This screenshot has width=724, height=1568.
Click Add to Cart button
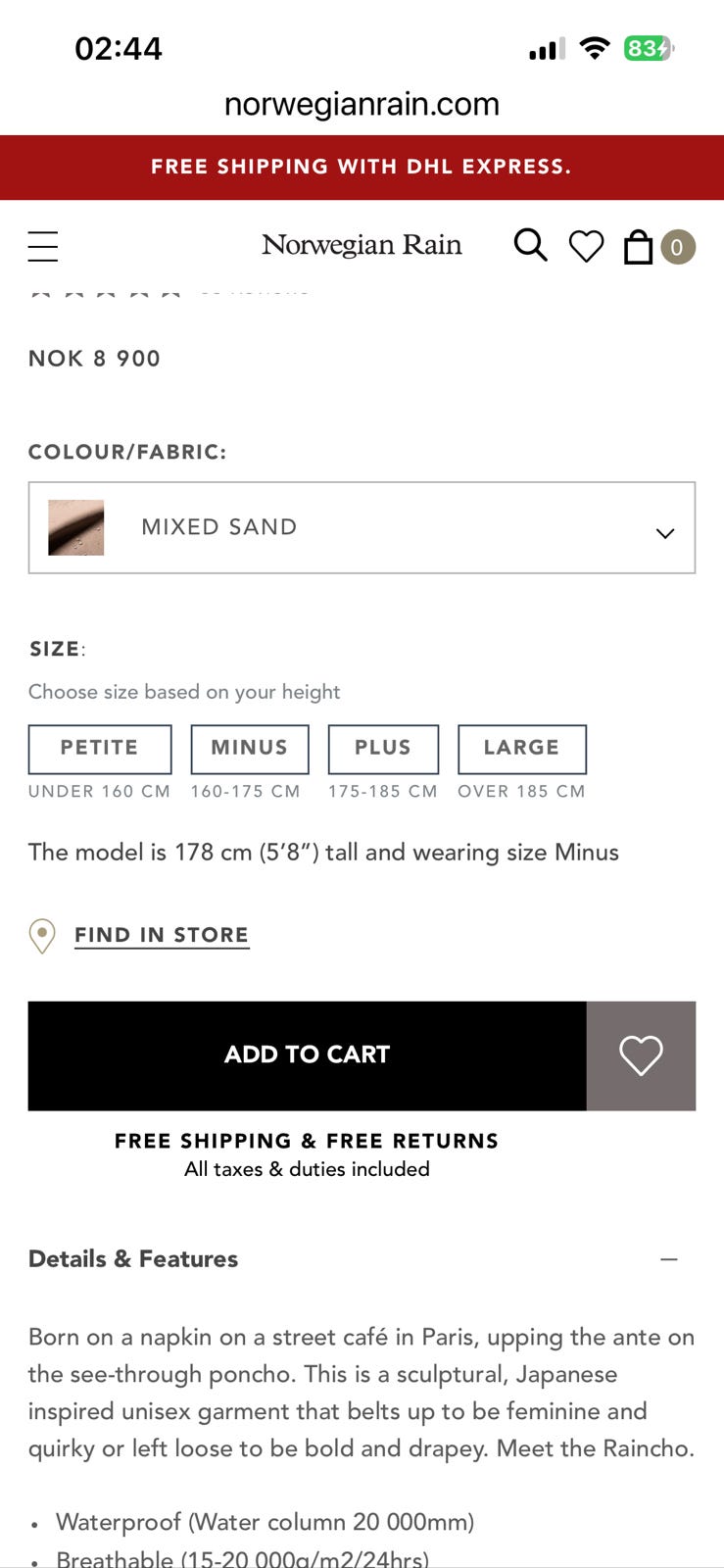(x=307, y=1055)
